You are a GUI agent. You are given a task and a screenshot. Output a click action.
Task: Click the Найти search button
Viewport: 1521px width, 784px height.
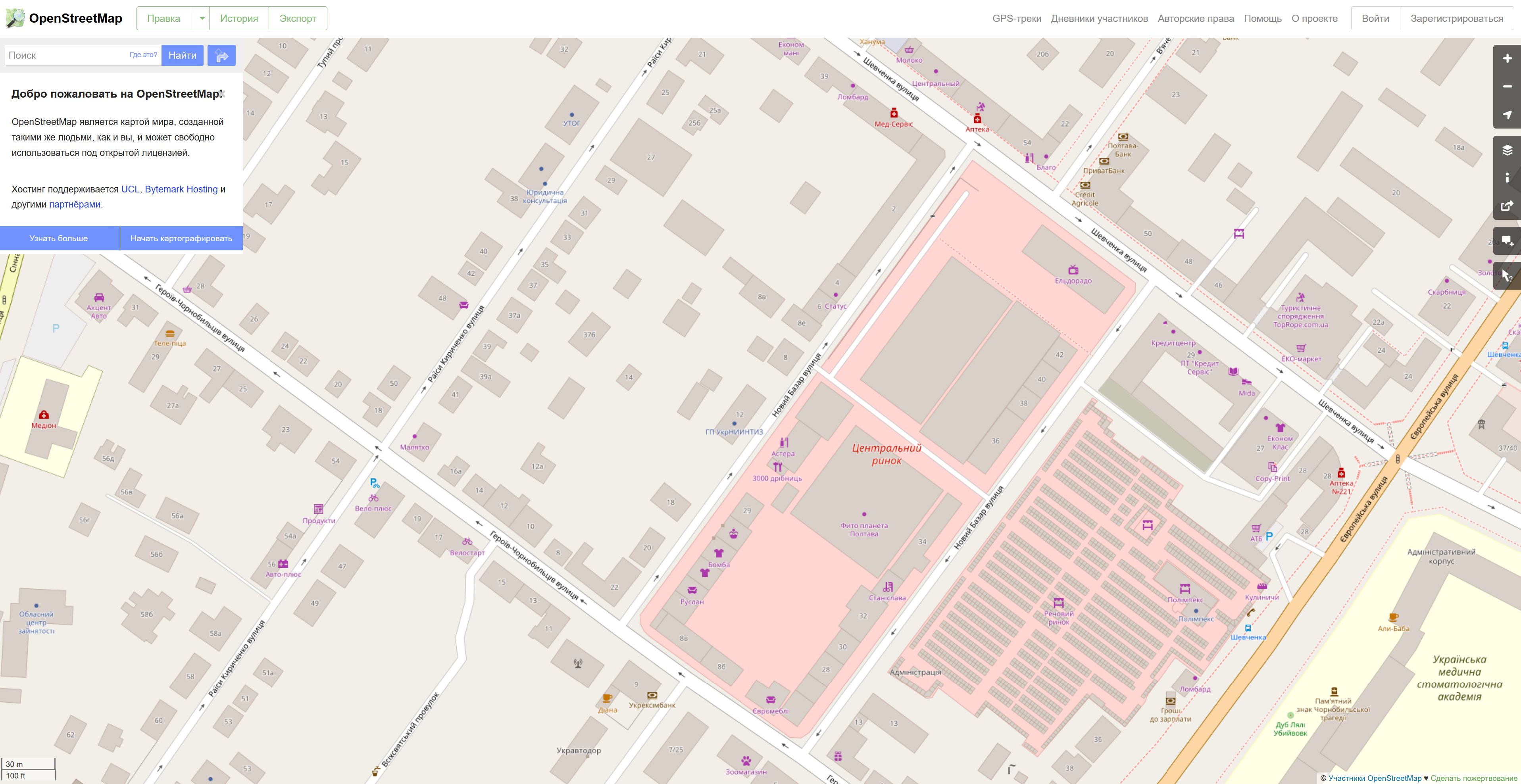pyautogui.click(x=182, y=56)
